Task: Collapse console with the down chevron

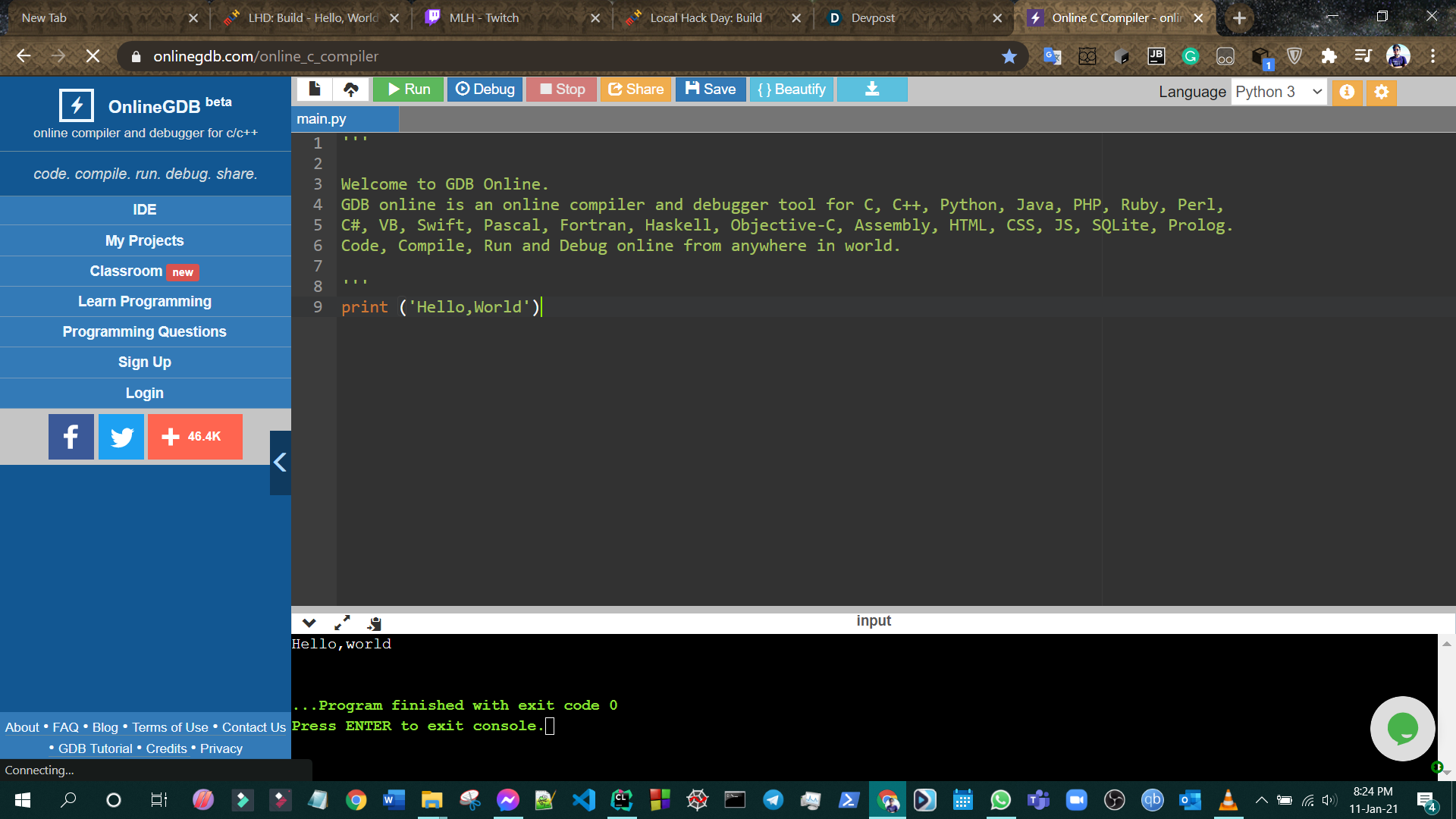Action: click(x=309, y=623)
